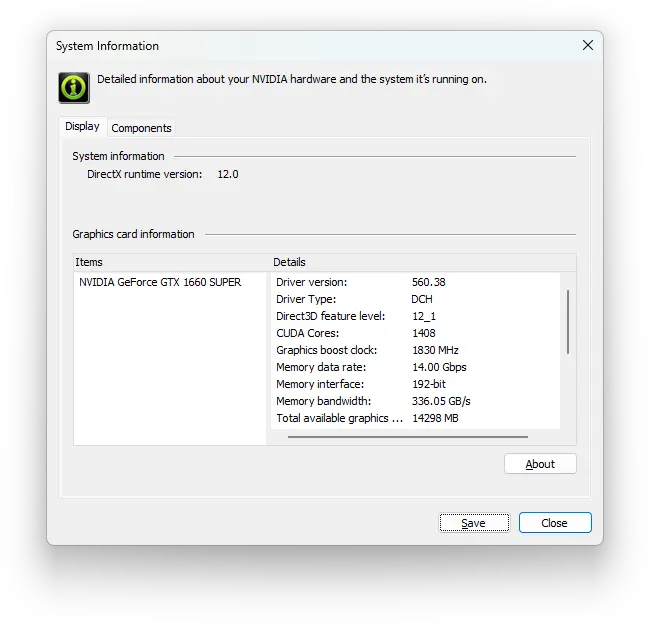Click the Items column header
Viewport: 649px width, 625px height.
pyautogui.click(x=89, y=262)
